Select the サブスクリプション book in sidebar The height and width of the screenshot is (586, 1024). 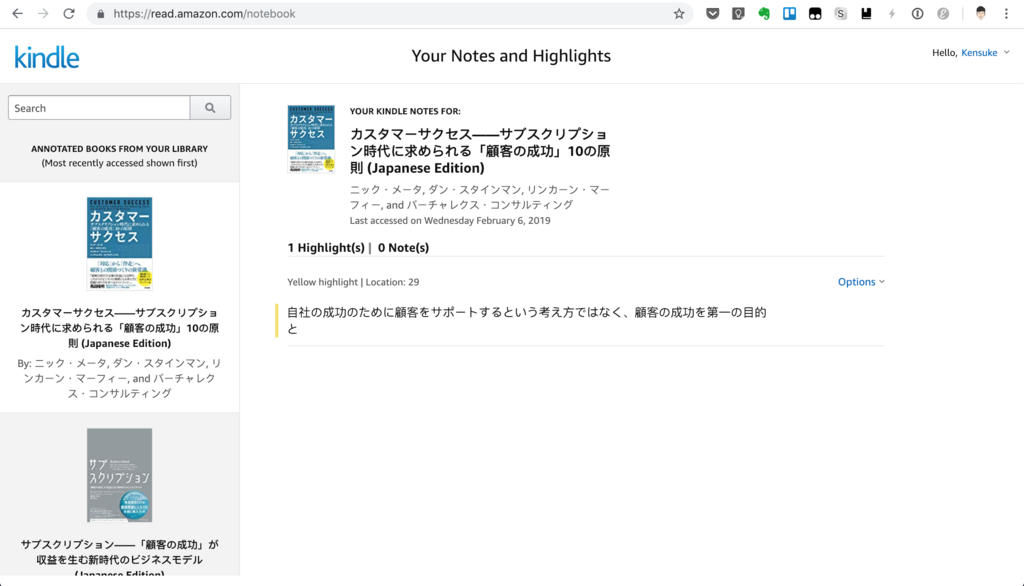point(120,473)
